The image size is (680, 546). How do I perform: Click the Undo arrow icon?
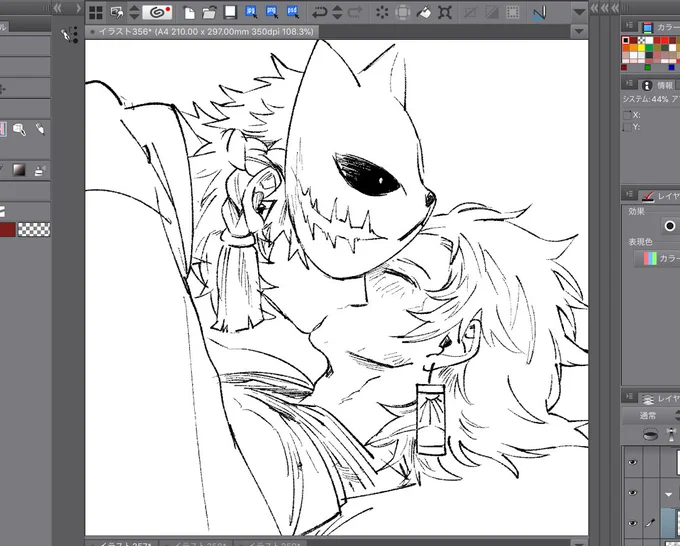pos(320,12)
